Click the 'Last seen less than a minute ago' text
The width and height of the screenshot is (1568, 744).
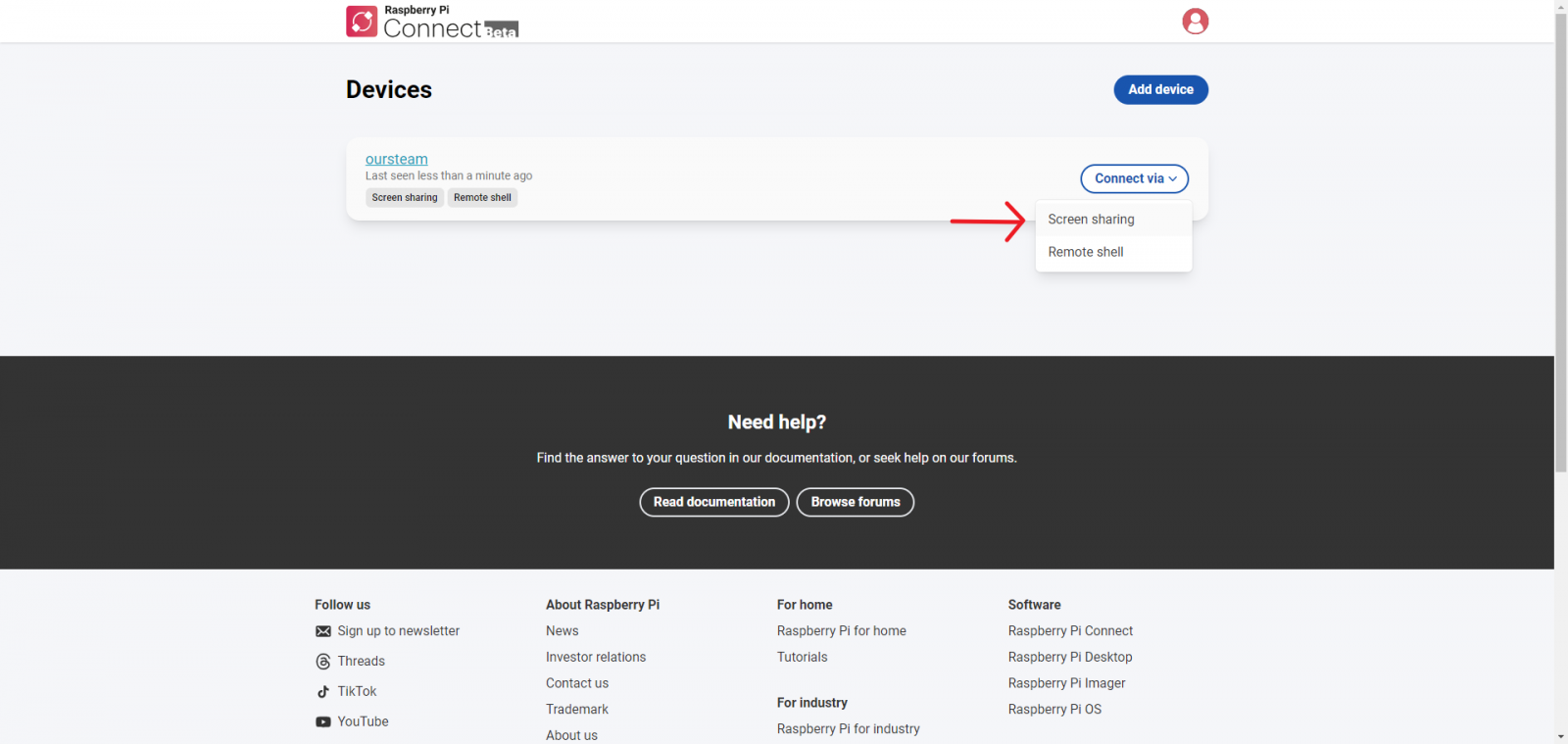click(x=449, y=176)
